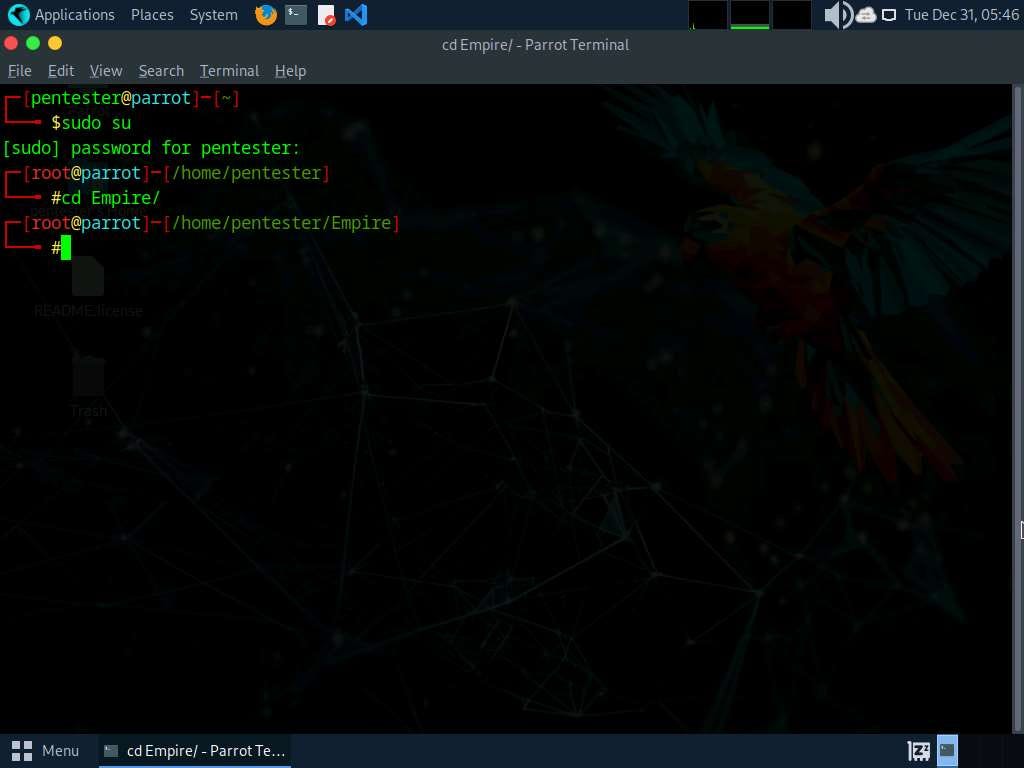Open the Firefox browser launcher

click(266, 14)
